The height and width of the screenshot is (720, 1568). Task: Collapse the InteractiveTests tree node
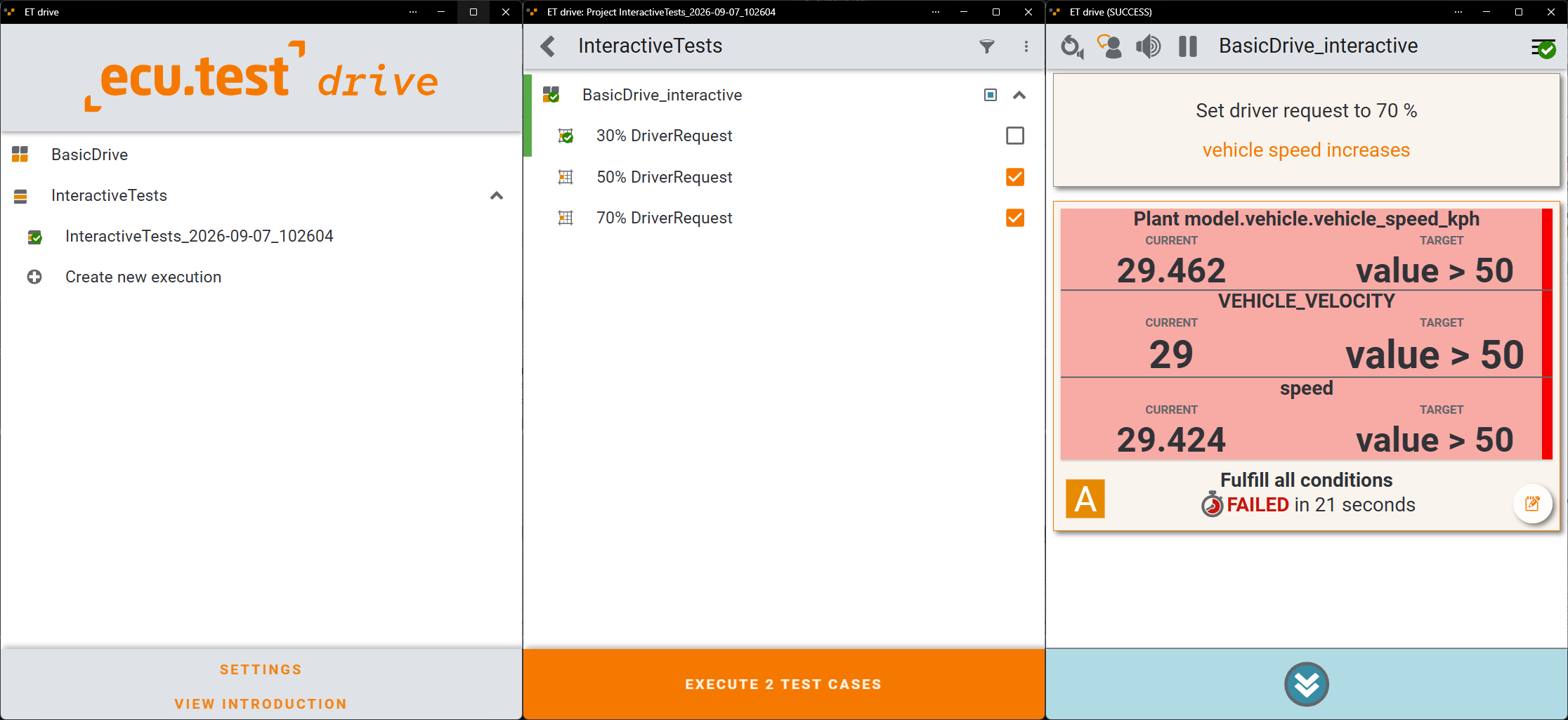click(x=497, y=195)
